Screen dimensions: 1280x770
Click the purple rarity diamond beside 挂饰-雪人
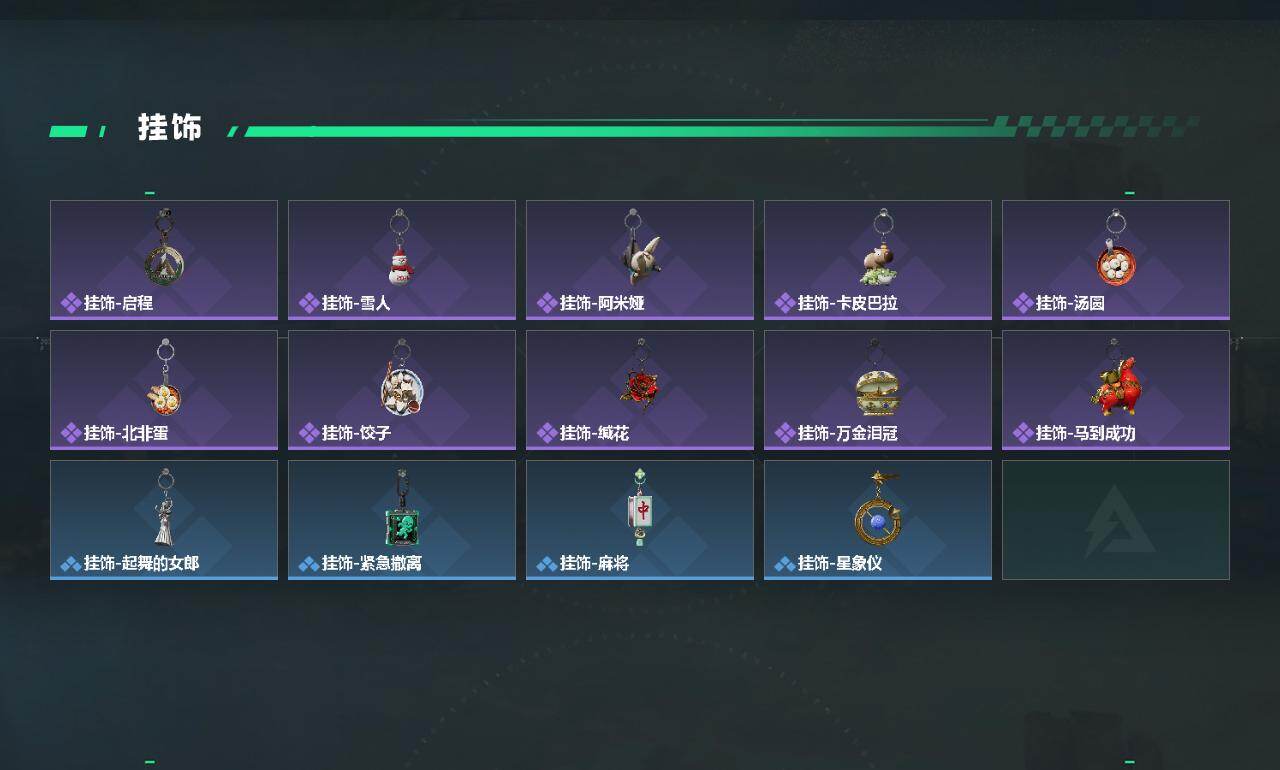point(309,303)
